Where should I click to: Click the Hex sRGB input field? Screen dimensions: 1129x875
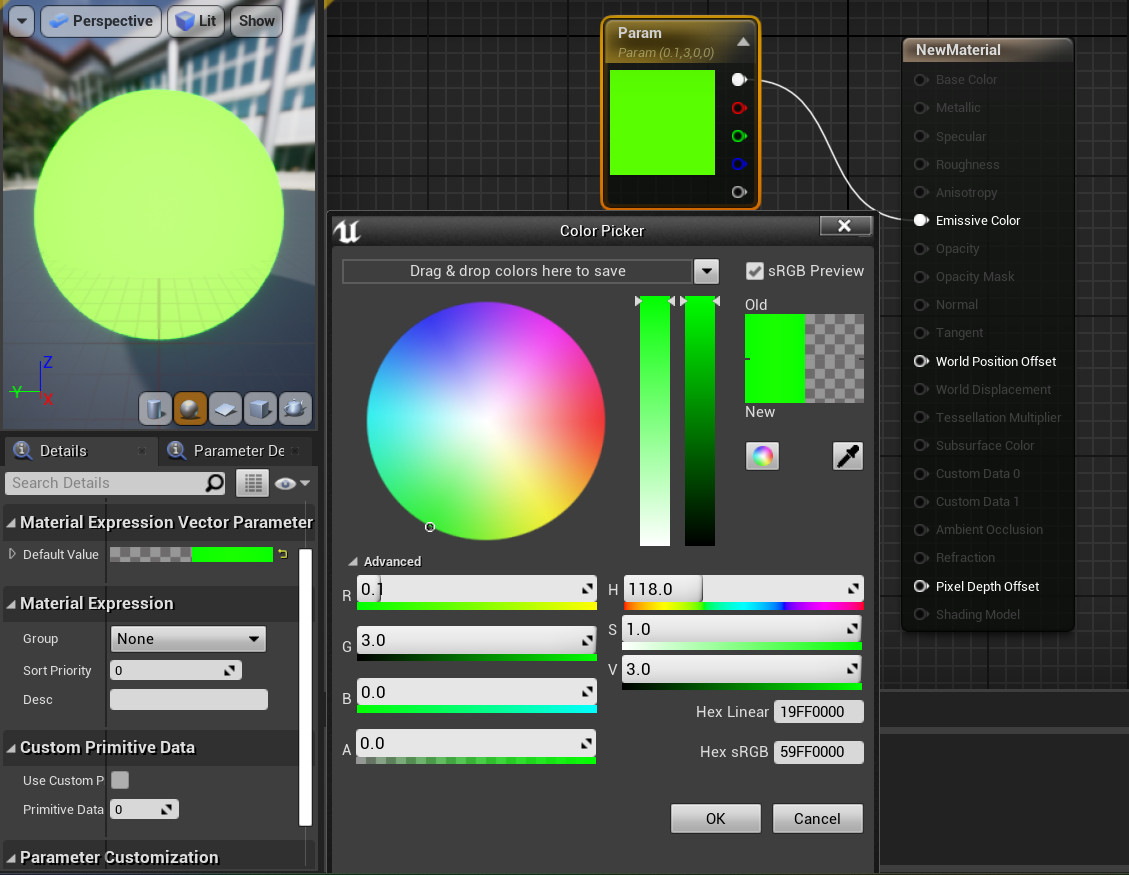tap(818, 752)
